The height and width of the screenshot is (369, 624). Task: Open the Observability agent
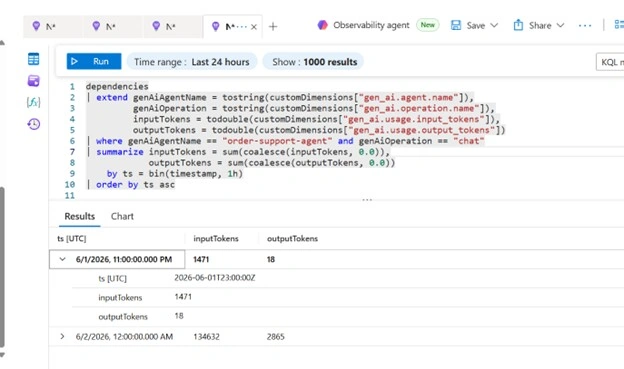(371, 25)
